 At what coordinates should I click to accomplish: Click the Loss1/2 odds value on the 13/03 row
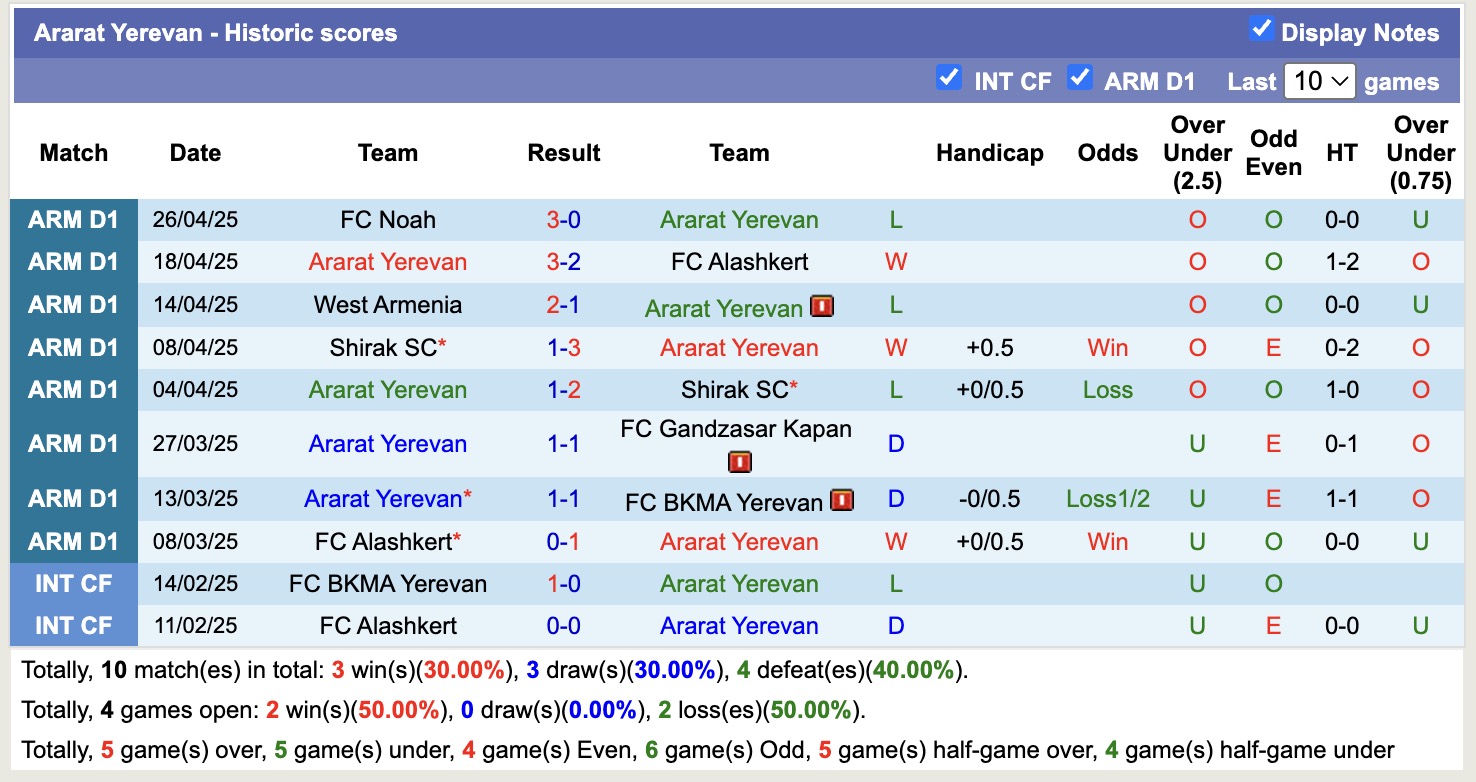[1107, 499]
